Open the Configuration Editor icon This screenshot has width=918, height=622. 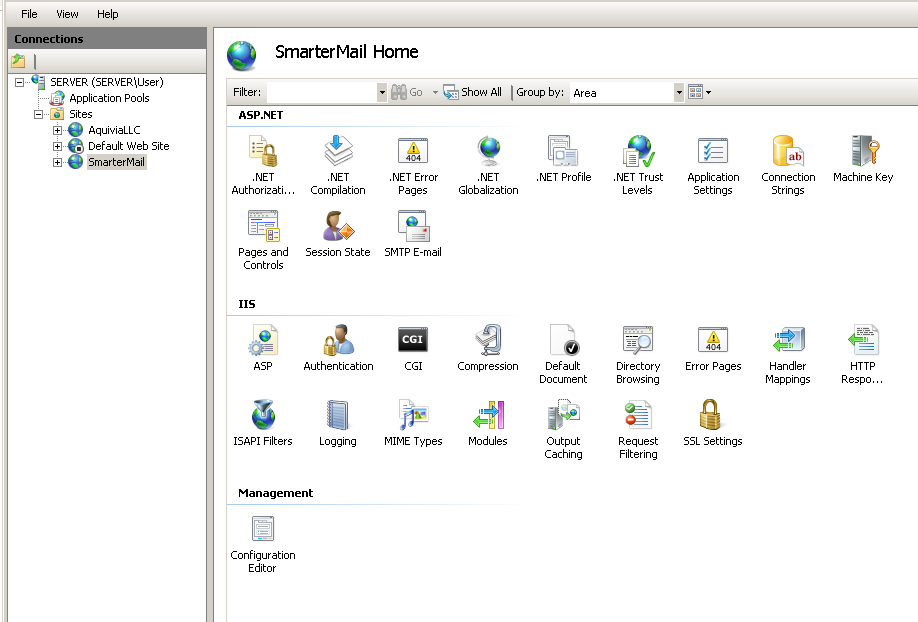[263, 530]
